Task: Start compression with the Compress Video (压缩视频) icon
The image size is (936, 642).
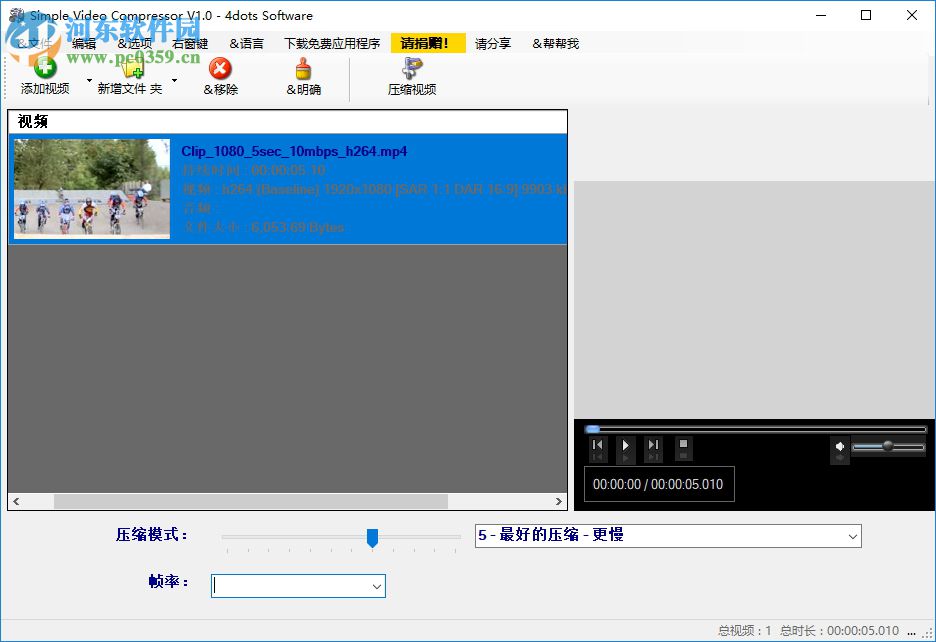Action: pos(411,70)
